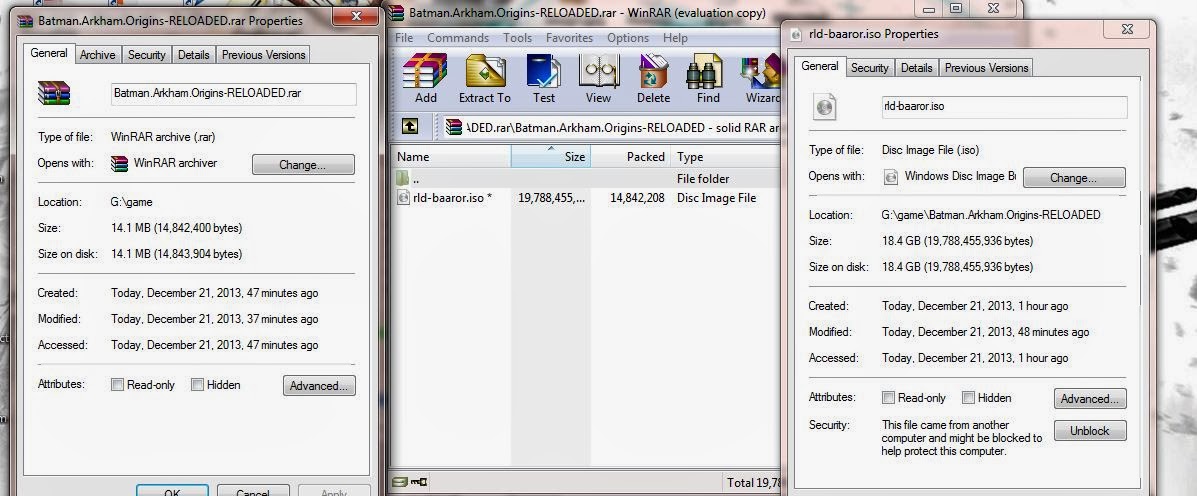Click Change button in rar Properties
This screenshot has width=1197, height=496.
[303, 165]
